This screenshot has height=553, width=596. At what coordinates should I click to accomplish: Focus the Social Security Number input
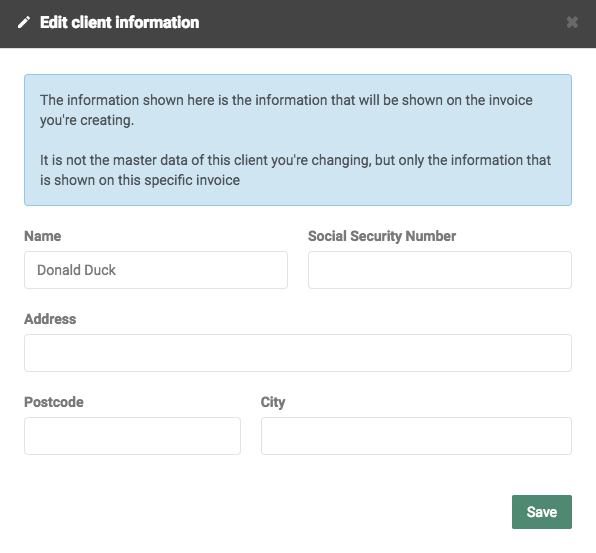coord(440,270)
